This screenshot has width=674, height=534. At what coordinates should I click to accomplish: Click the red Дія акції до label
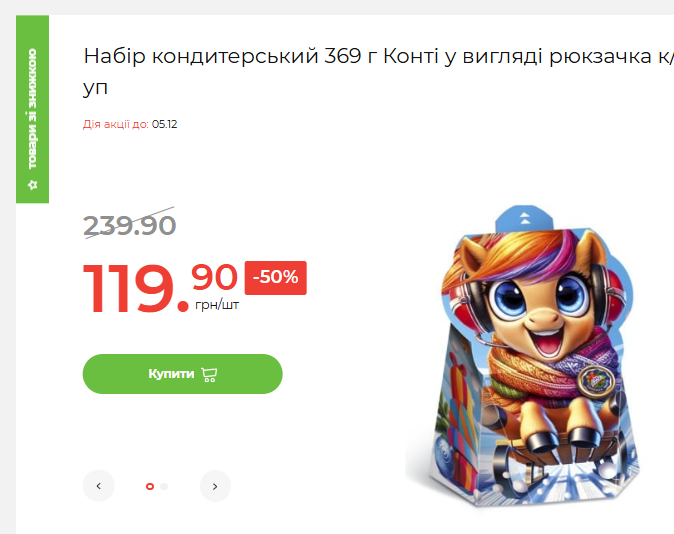(116, 124)
